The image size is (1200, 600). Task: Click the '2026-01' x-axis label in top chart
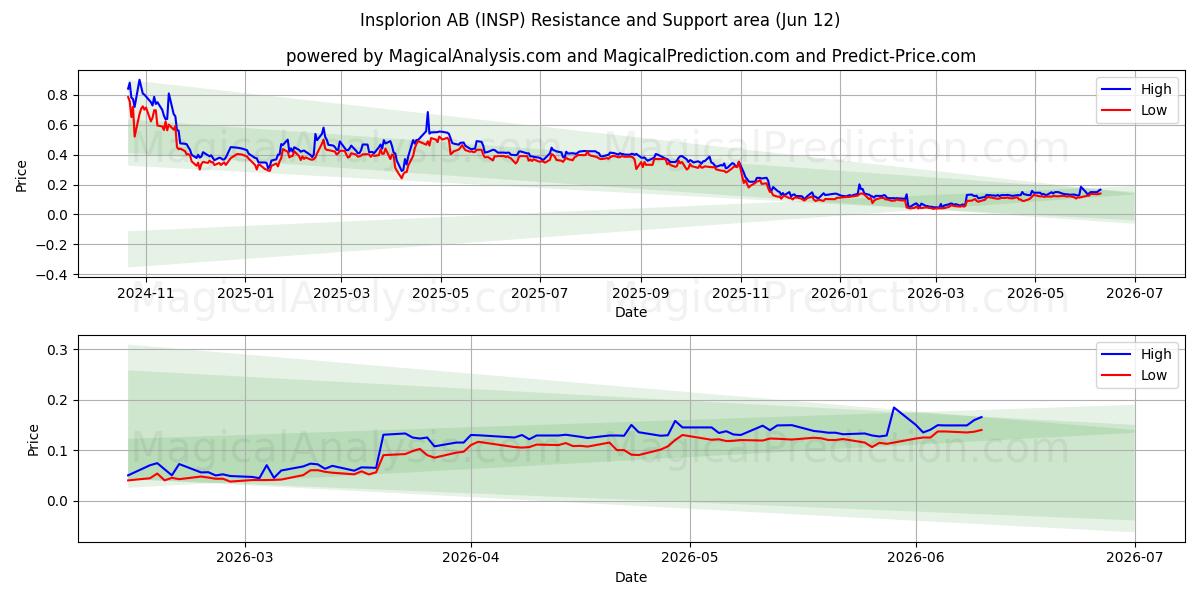coord(839,294)
